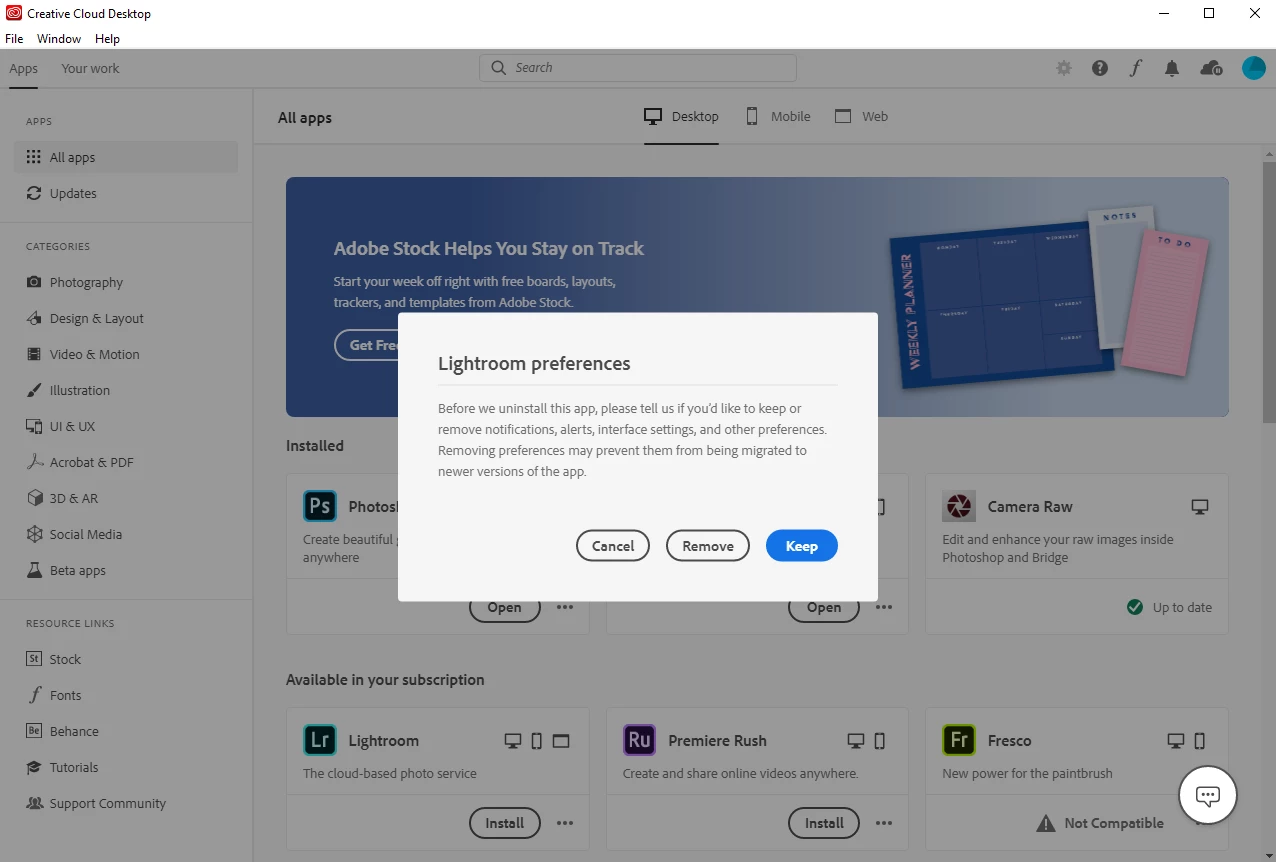This screenshot has height=862, width=1276.
Task: Click the Fresco Not Compatible warning icon
Action: click(x=1046, y=823)
